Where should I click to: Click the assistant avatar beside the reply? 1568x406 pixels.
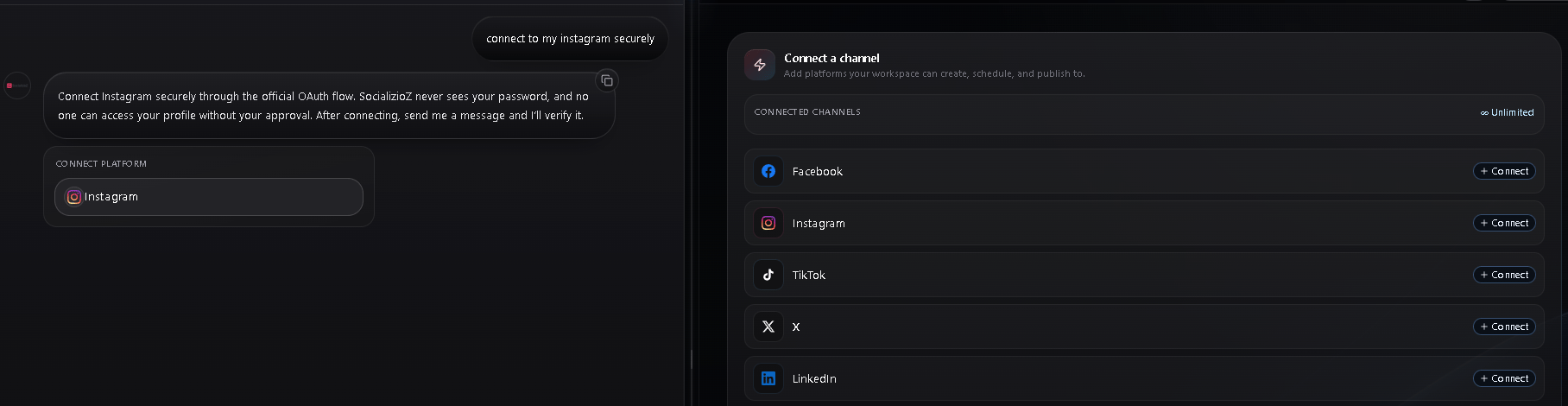point(17,86)
